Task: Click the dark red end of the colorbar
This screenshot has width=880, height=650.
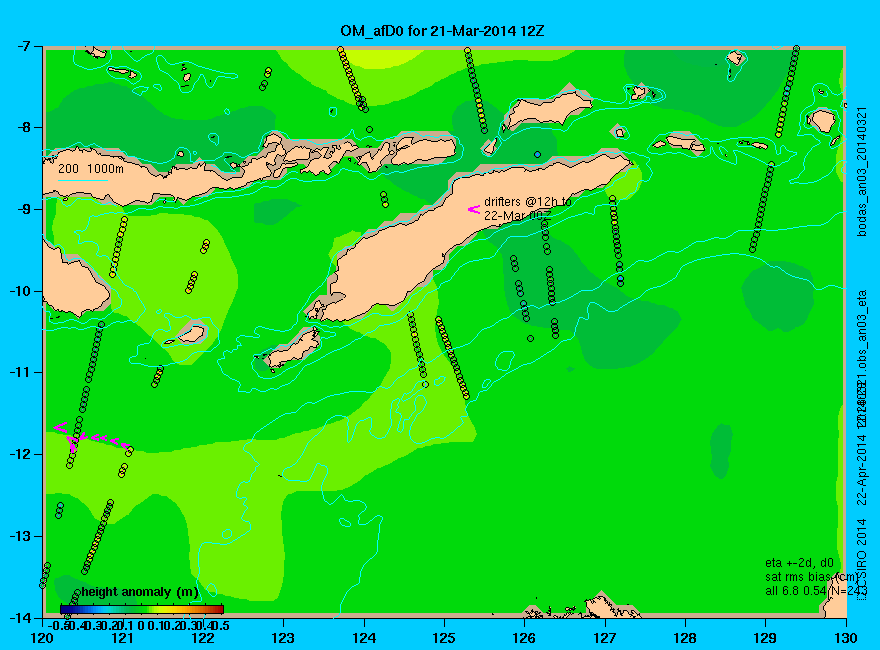Action: click(x=220, y=609)
